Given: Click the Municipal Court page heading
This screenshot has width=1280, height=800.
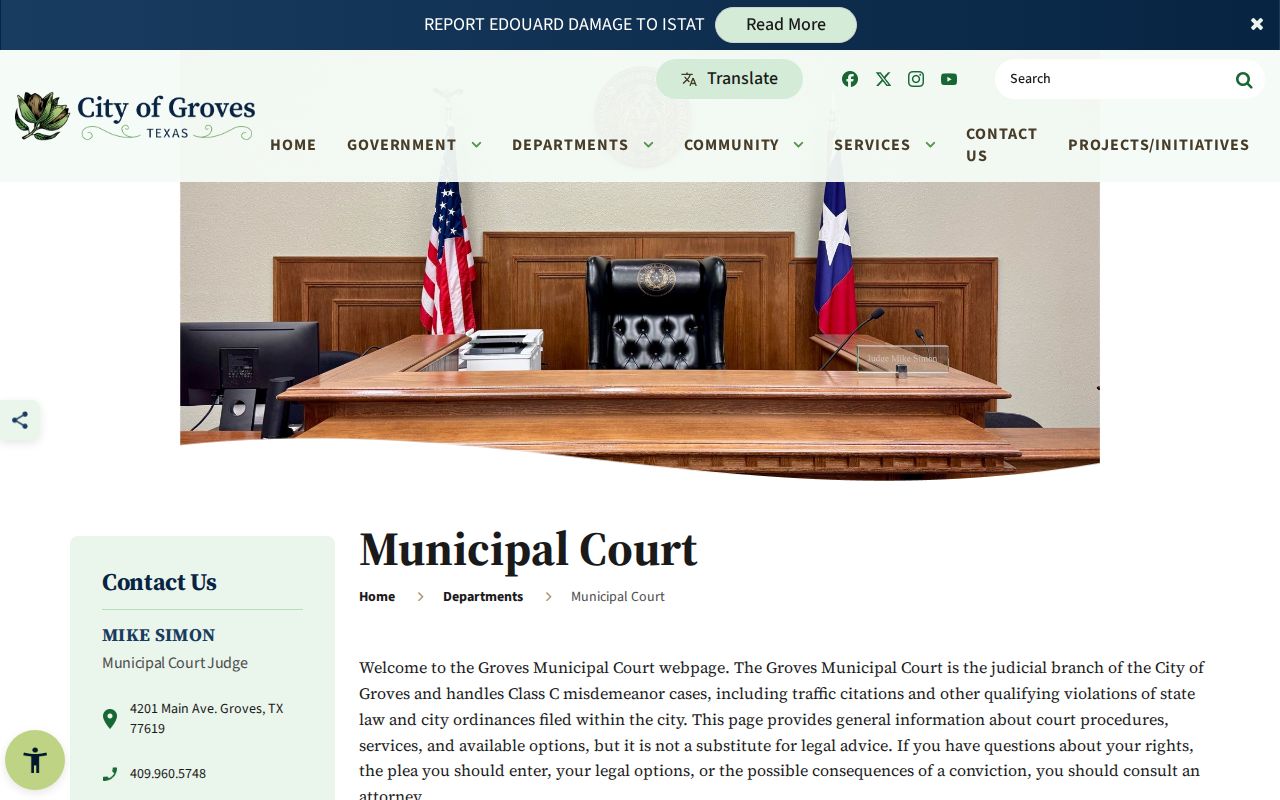Looking at the screenshot, I should [528, 550].
